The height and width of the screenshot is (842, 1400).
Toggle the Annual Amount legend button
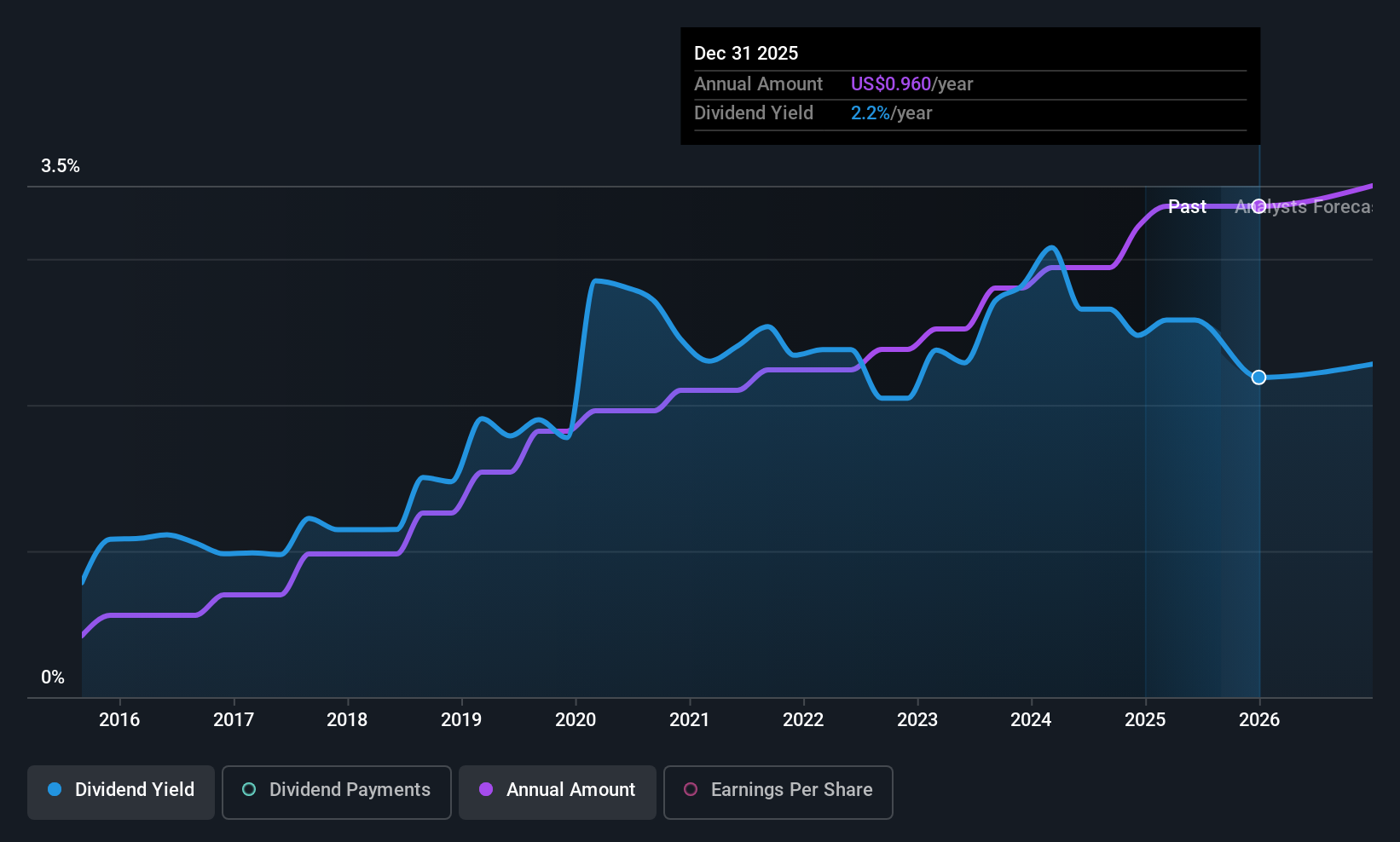point(558,793)
